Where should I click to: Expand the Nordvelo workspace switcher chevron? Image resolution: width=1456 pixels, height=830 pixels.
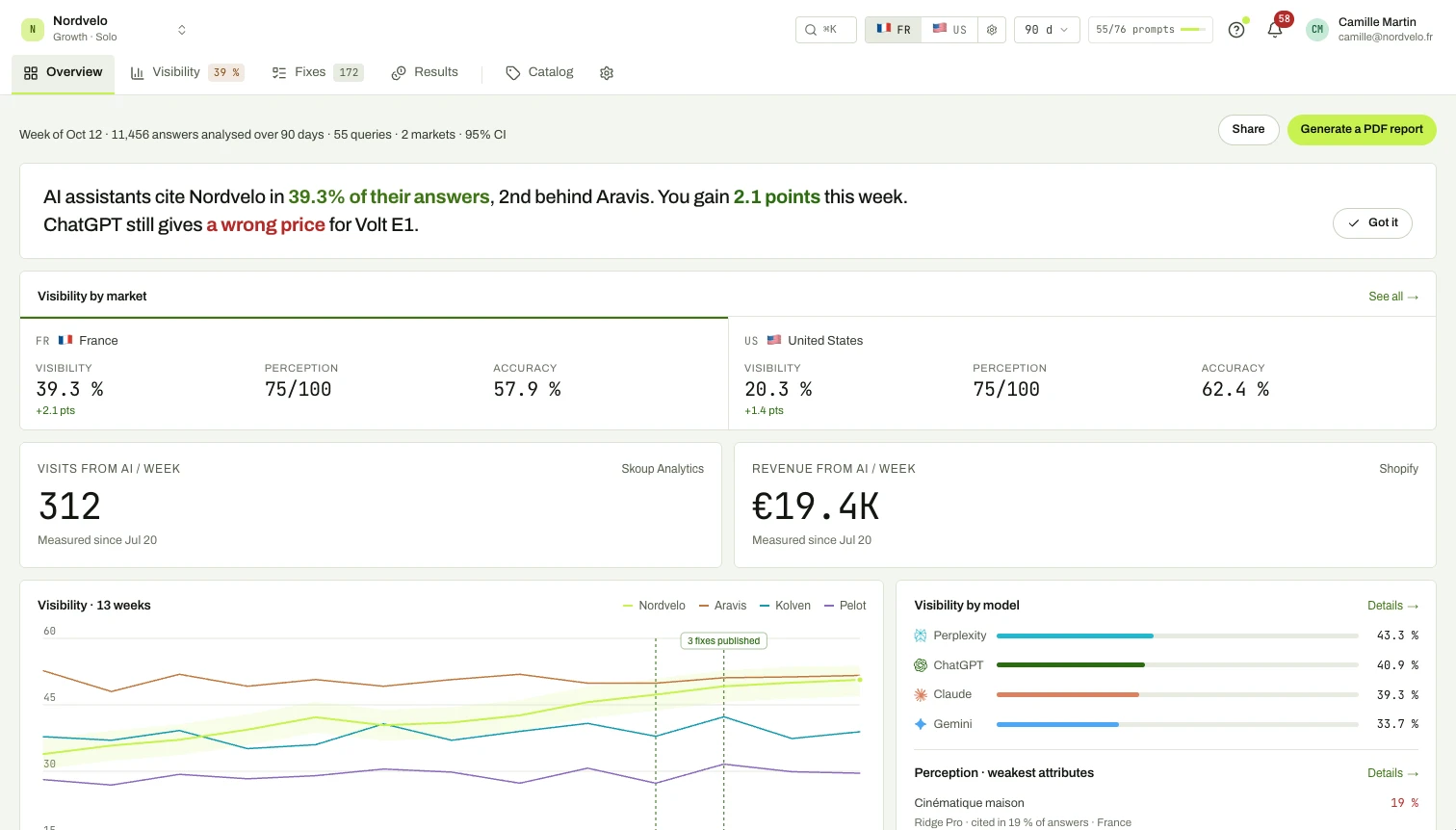click(182, 30)
